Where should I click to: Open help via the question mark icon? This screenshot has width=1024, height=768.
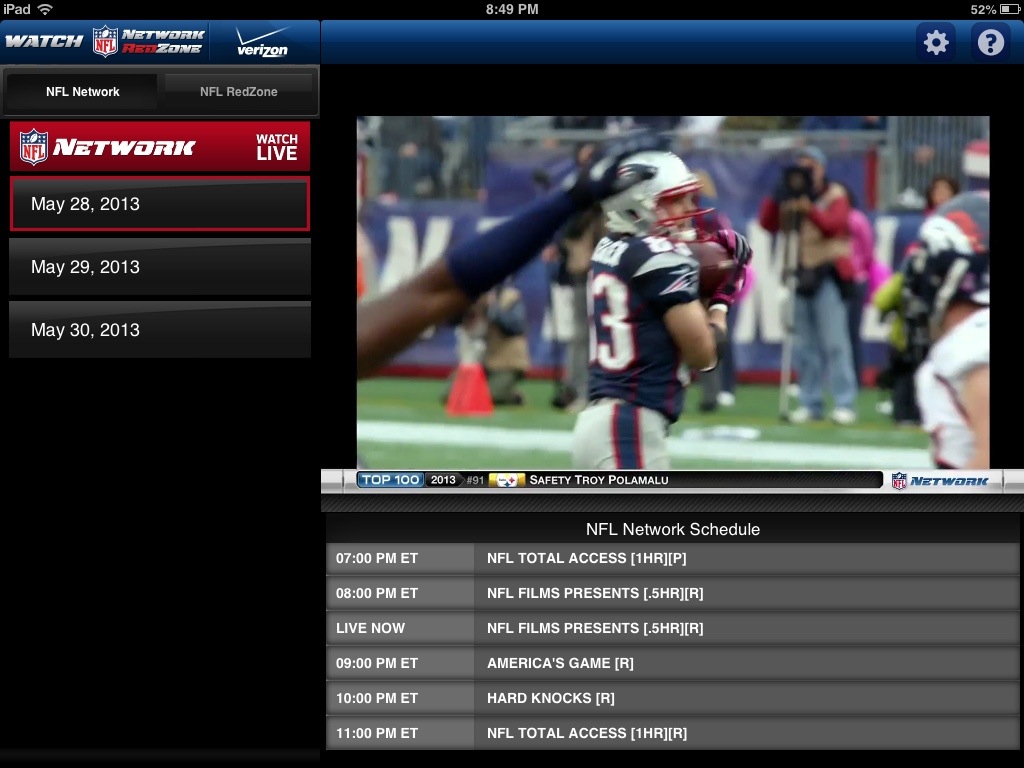990,43
